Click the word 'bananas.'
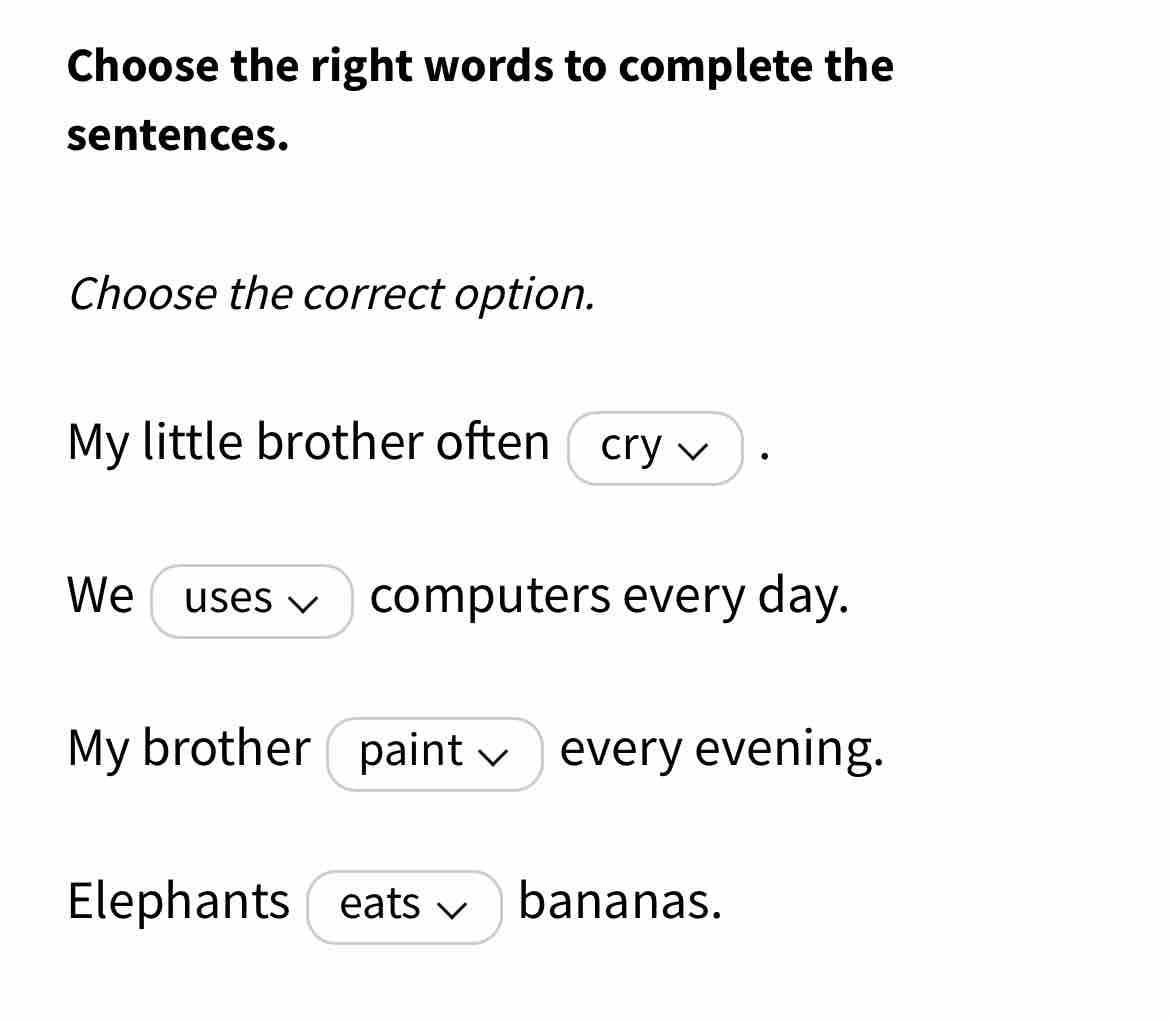This screenshot has height=1022, width=1170. 620,903
